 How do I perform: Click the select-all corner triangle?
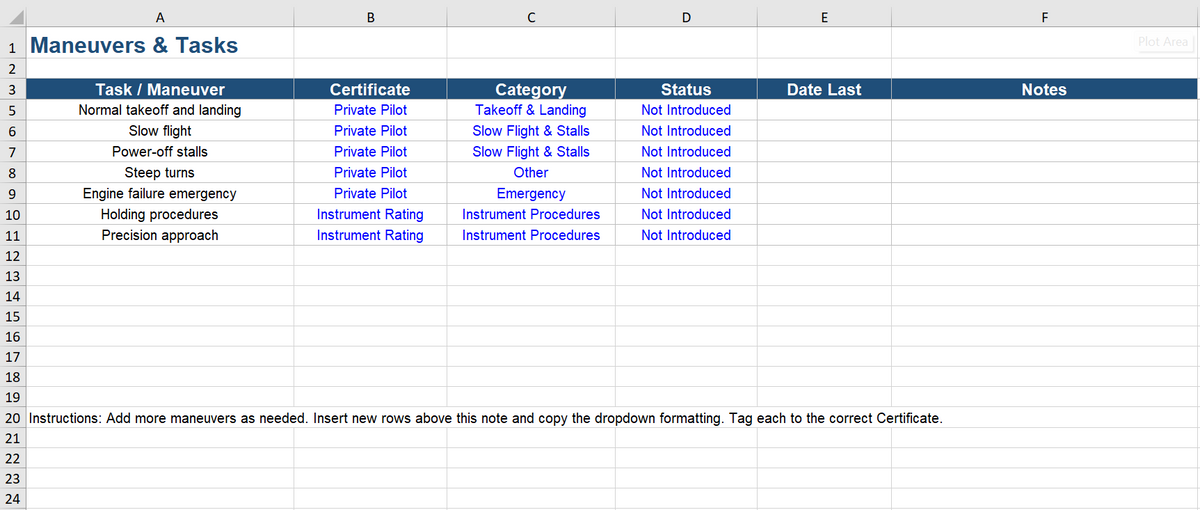tap(14, 15)
